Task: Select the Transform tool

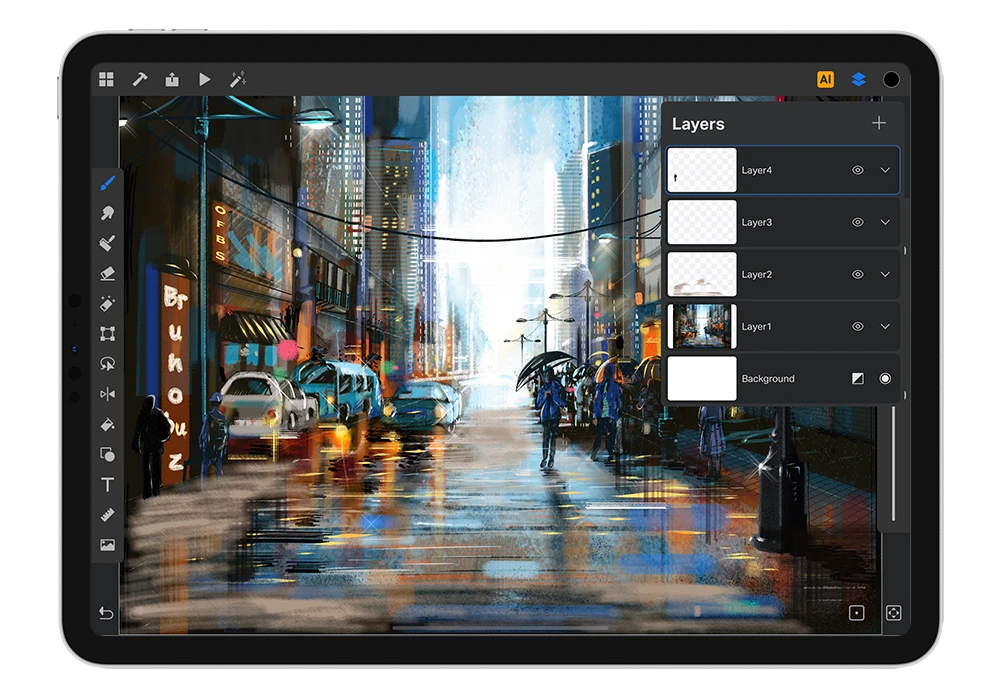Action: click(x=107, y=334)
